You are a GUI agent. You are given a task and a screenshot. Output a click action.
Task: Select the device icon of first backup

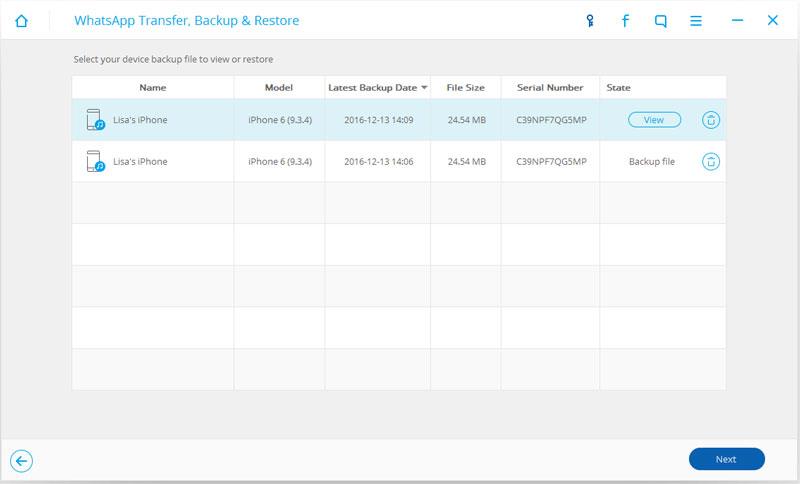97,120
